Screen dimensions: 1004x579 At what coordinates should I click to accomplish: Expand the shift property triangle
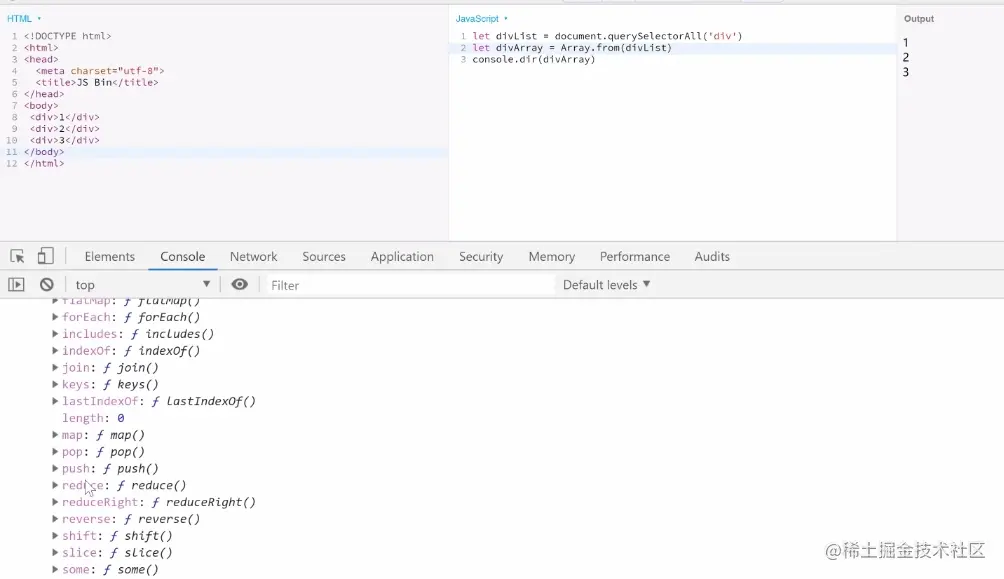click(55, 535)
